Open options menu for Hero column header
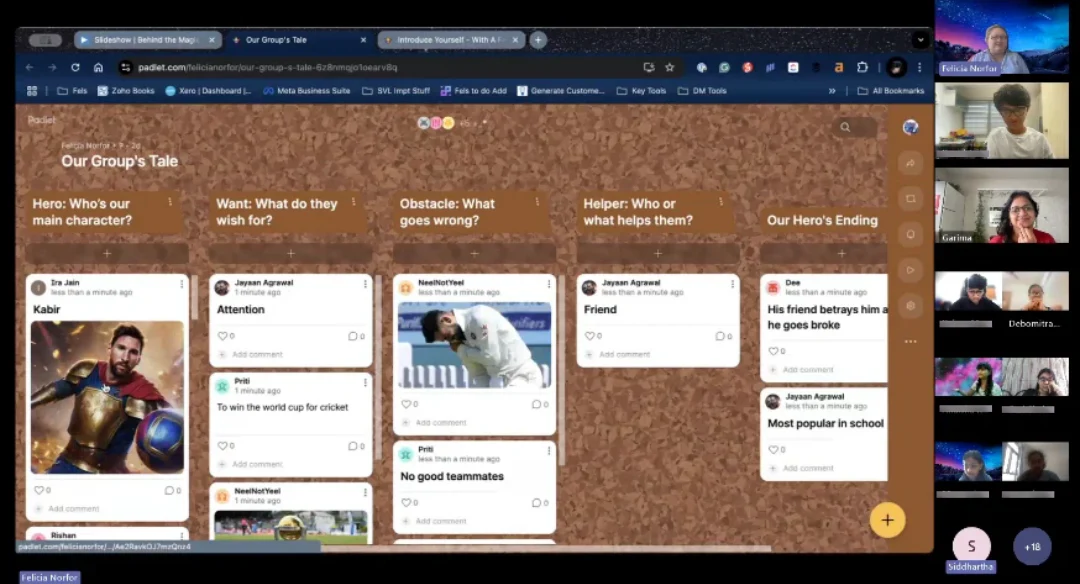The height and width of the screenshot is (584, 1080). (x=170, y=202)
